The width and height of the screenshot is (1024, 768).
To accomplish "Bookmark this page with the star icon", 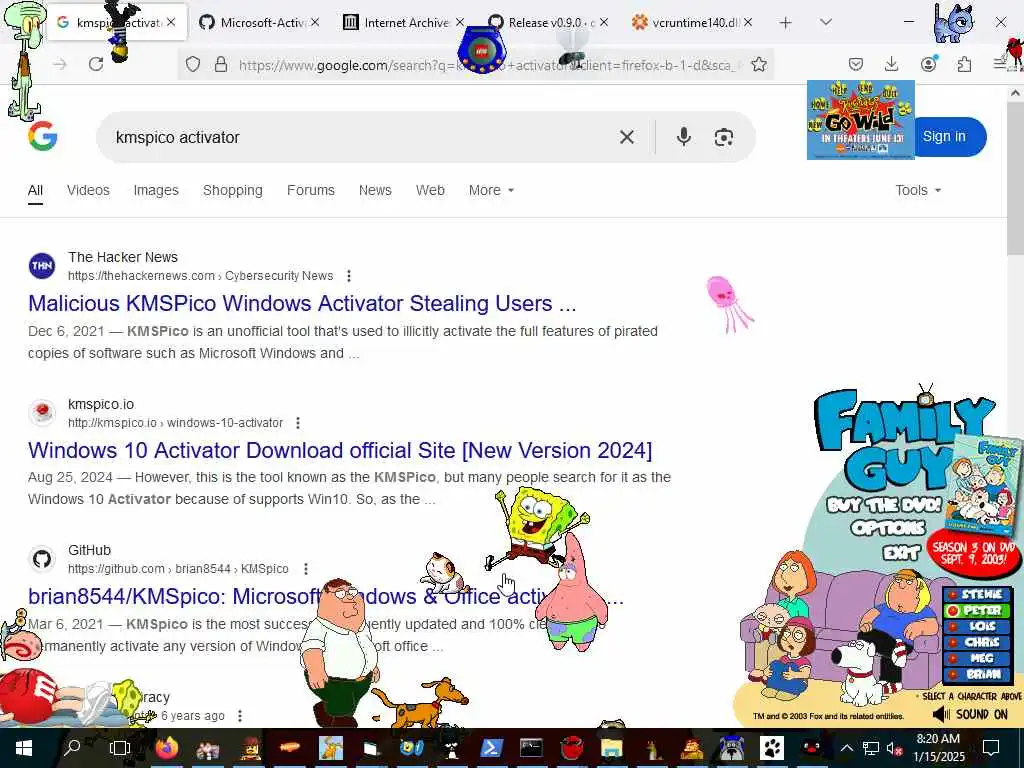I will 758,64.
